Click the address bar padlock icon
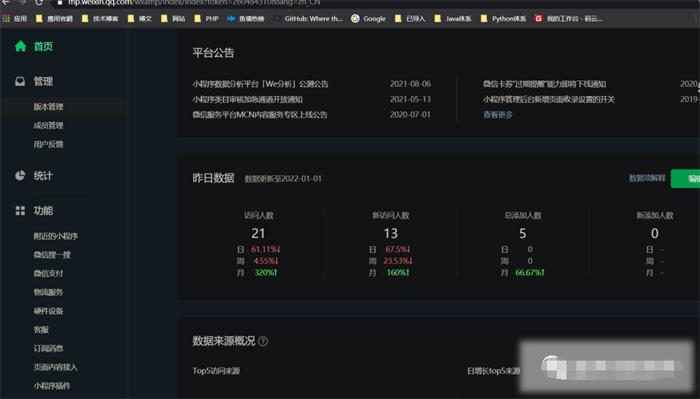Image resolution: width=700 pixels, height=399 pixels. click(60, 3)
